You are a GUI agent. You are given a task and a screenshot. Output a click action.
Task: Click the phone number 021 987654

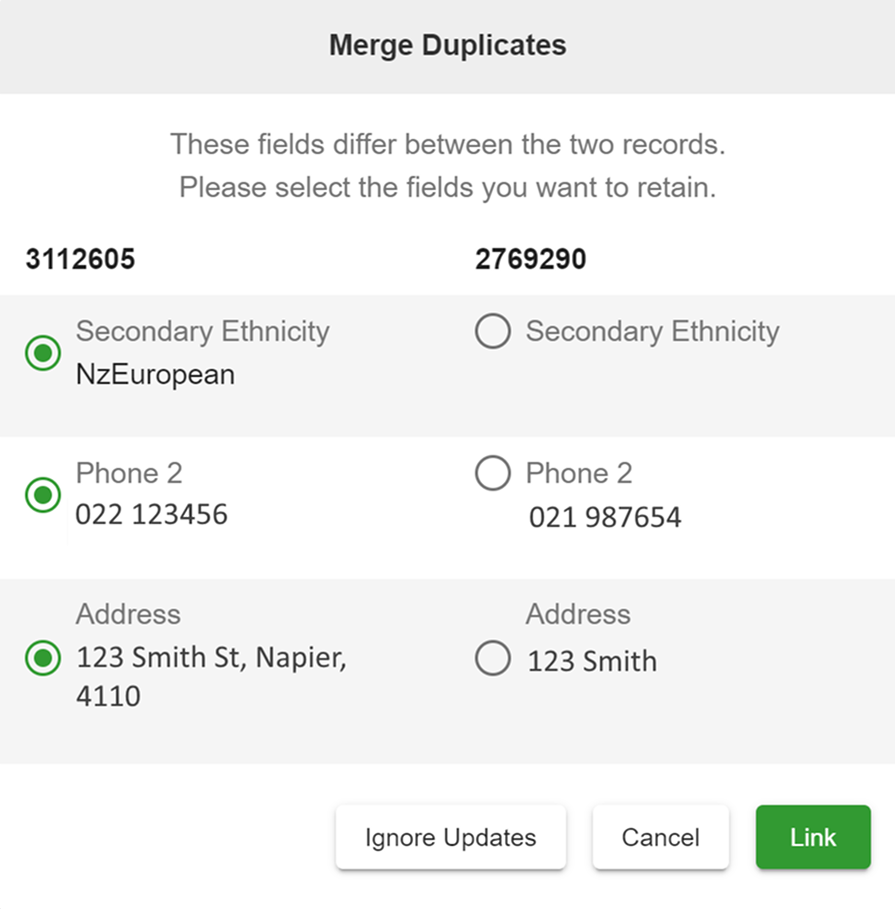tap(605, 517)
